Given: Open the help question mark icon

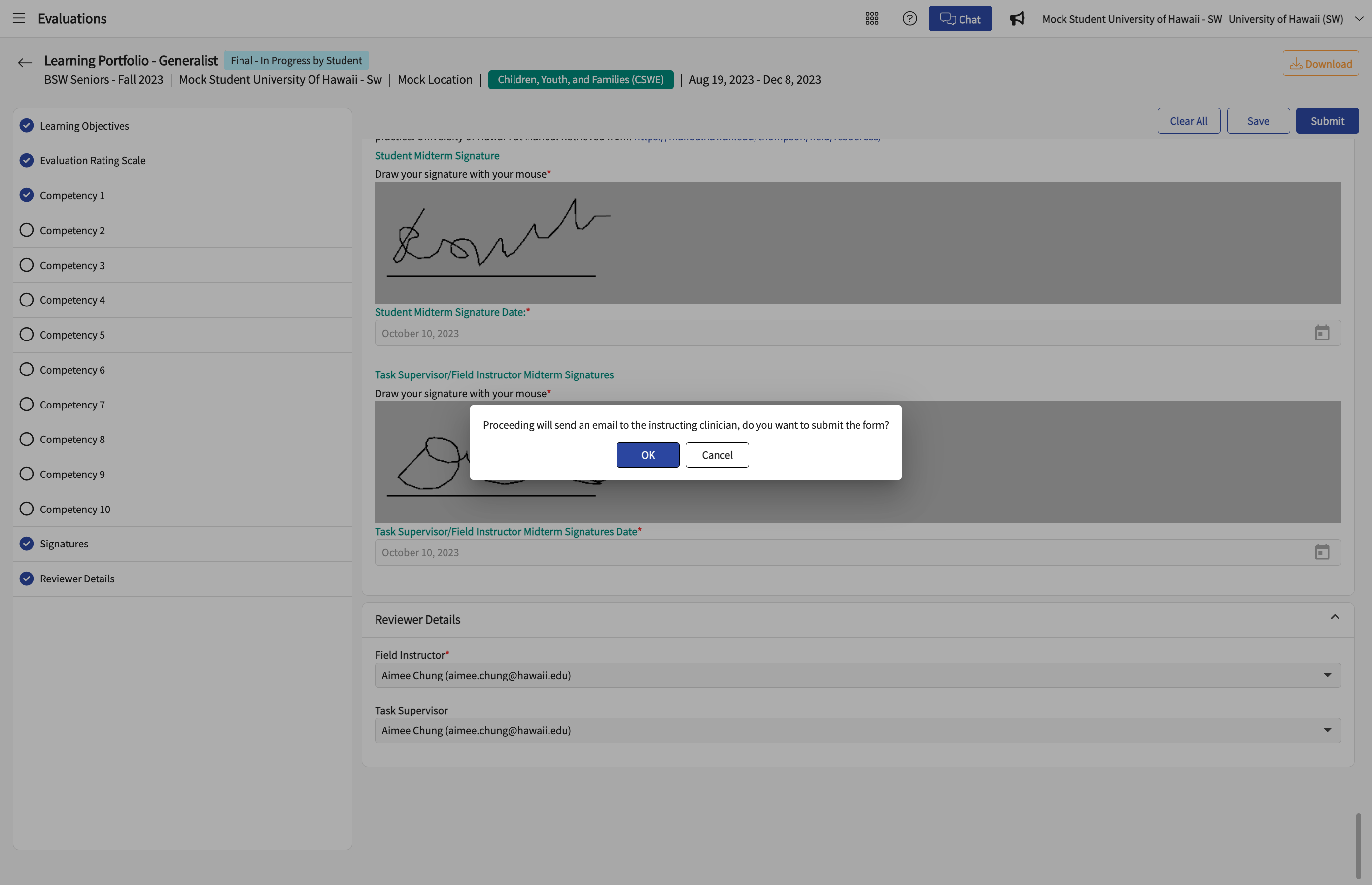Looking at the screenshot, I should coord(909,18).
